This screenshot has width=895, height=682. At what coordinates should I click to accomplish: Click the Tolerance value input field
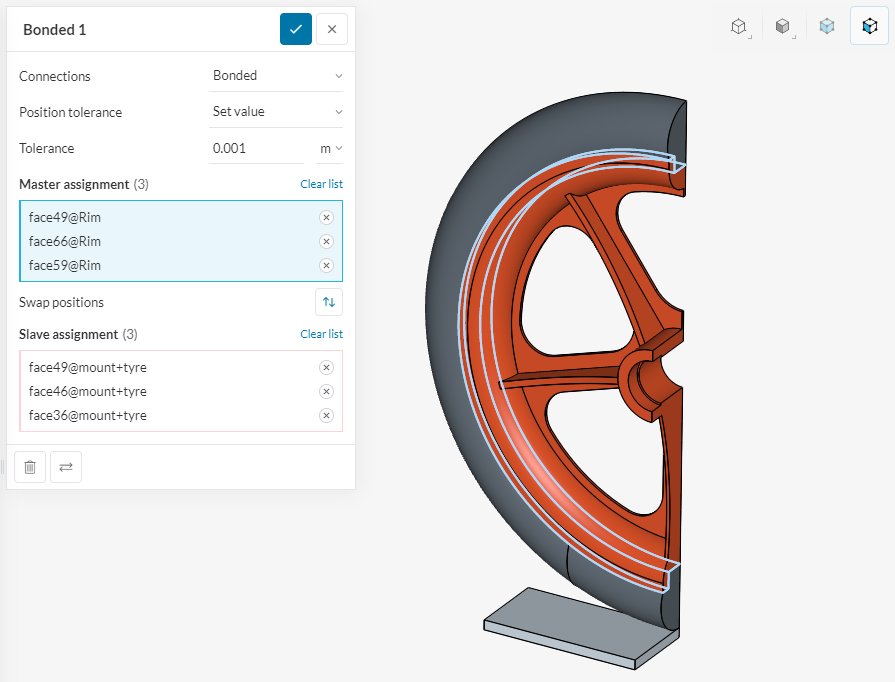(255, 149)
